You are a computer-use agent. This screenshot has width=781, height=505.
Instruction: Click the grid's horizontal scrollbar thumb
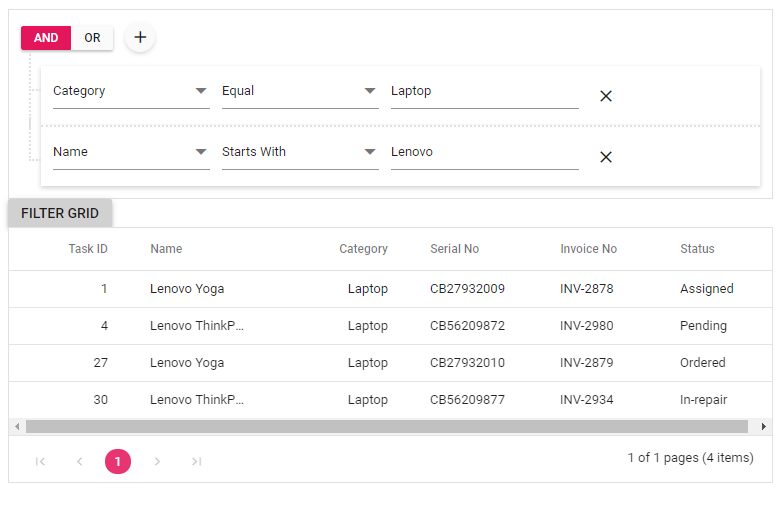[386, 427]
